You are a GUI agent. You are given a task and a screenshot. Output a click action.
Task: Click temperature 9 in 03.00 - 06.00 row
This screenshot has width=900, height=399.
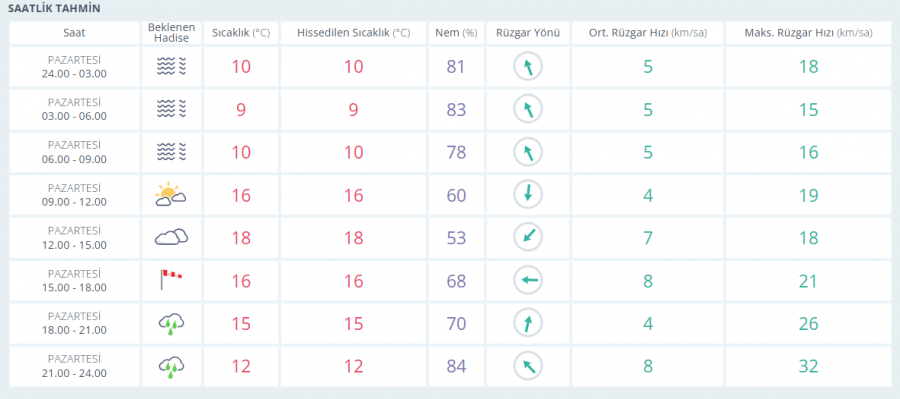(x=241, y=110)
